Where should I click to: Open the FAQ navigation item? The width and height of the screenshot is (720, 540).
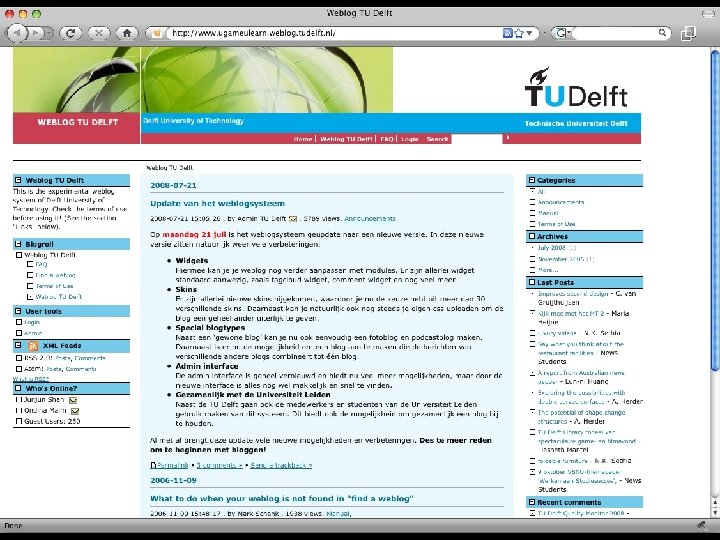[x=387, y=139]
